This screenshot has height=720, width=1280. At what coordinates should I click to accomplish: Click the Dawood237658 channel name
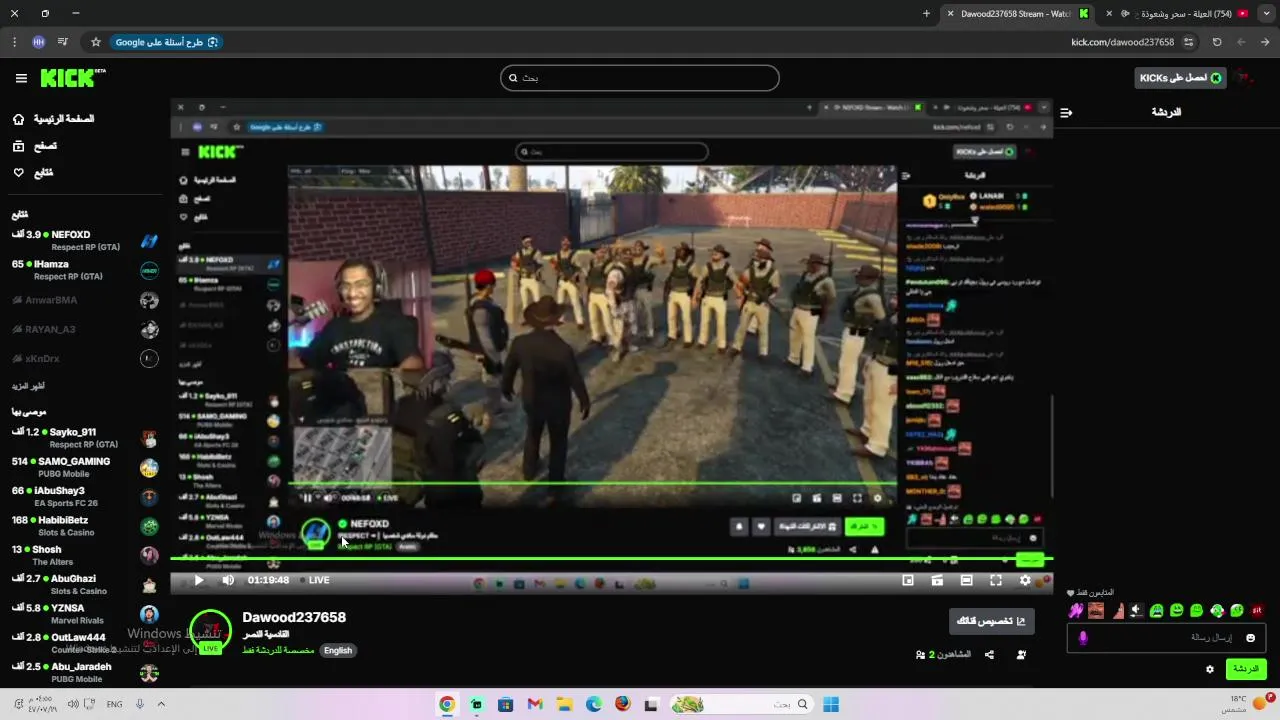click(294, 618)
